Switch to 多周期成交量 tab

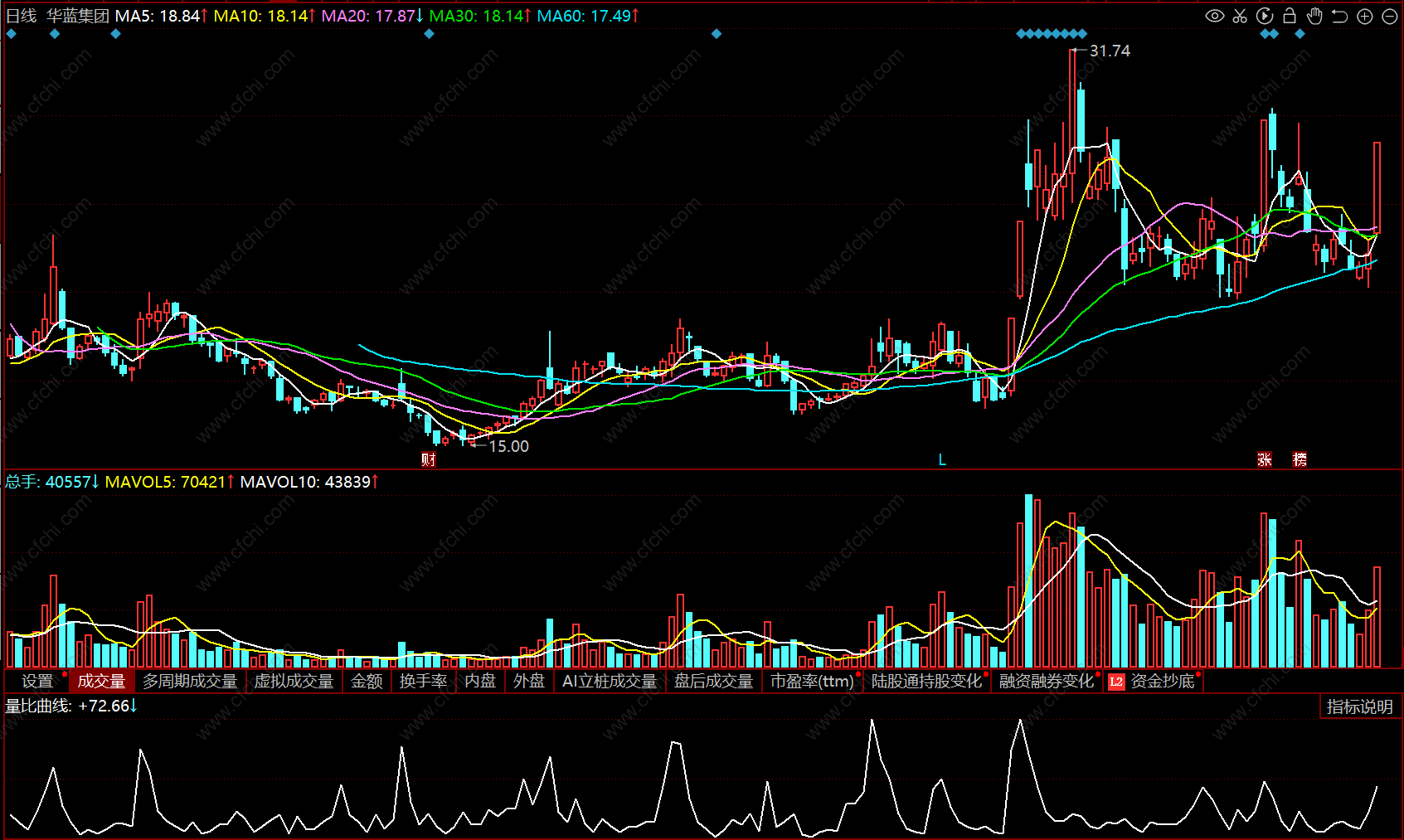[190, 681]
